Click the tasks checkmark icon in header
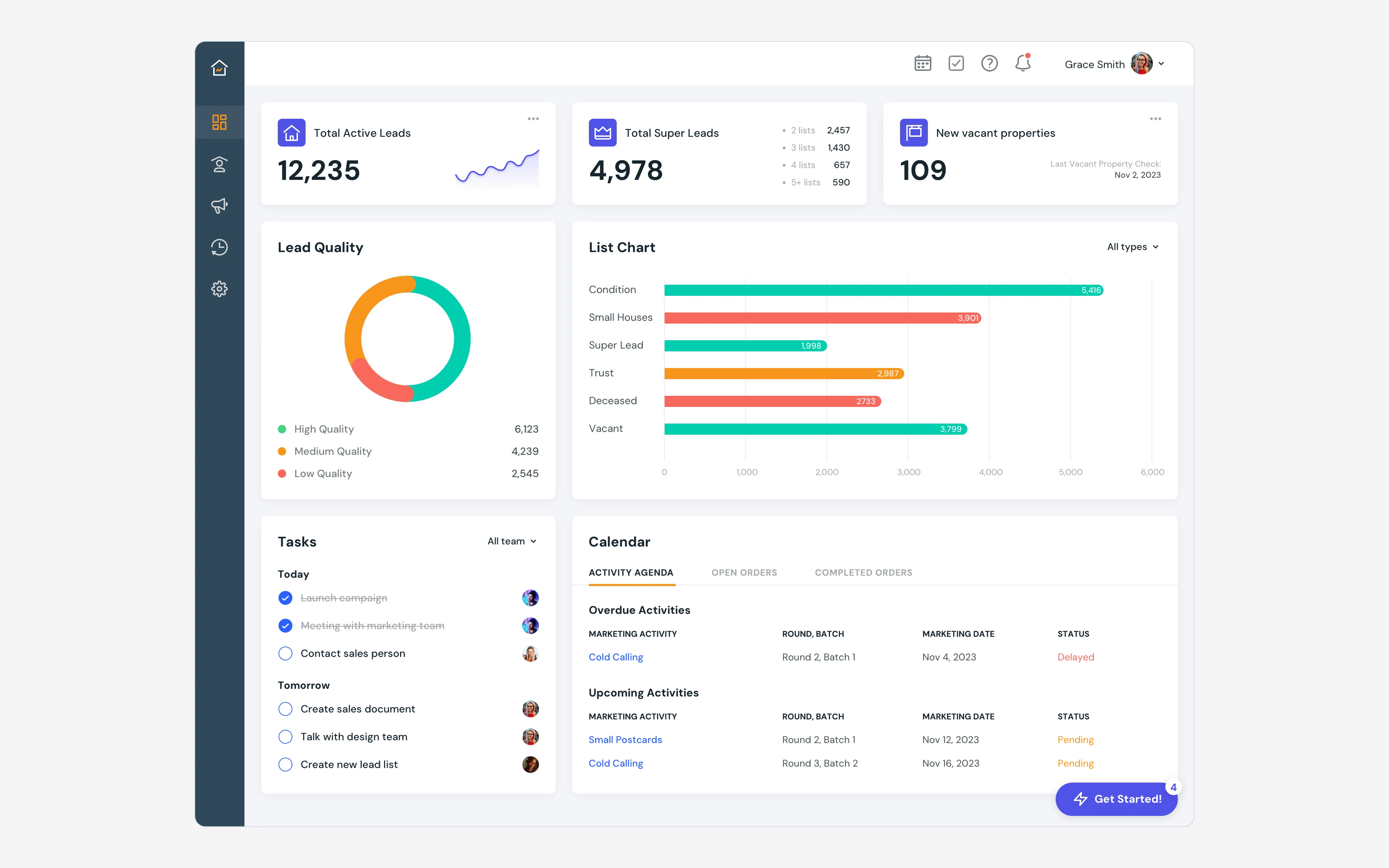Screen dimensions: 1389x868 [956, 63]
